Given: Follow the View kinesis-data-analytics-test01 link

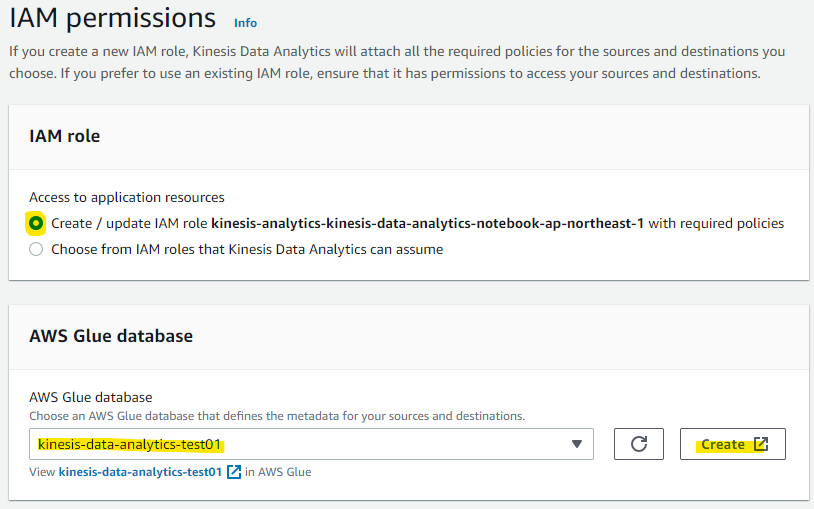Looking at the screenshot, I should 140,472.
